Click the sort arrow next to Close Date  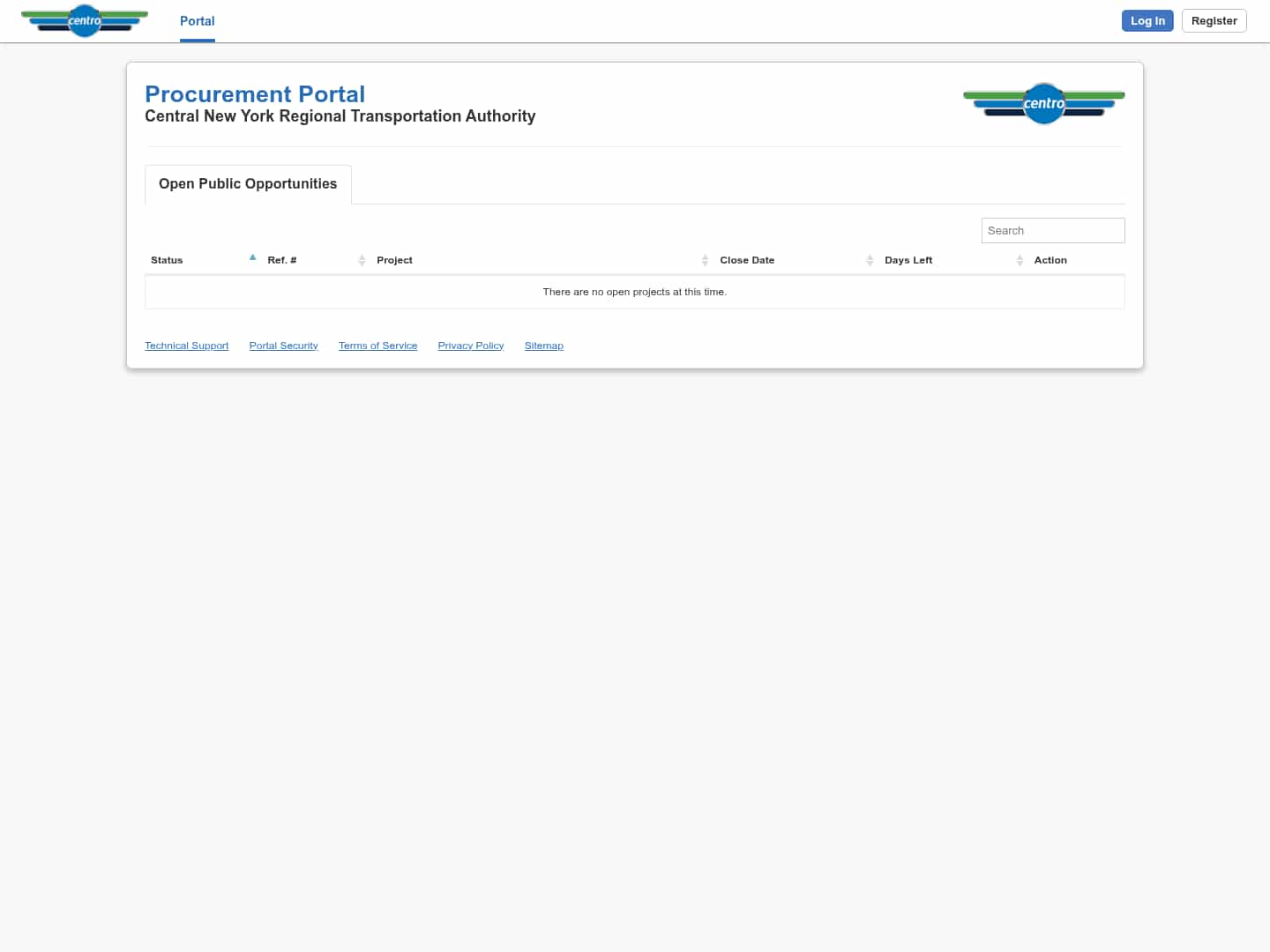[x=870, y=260]
